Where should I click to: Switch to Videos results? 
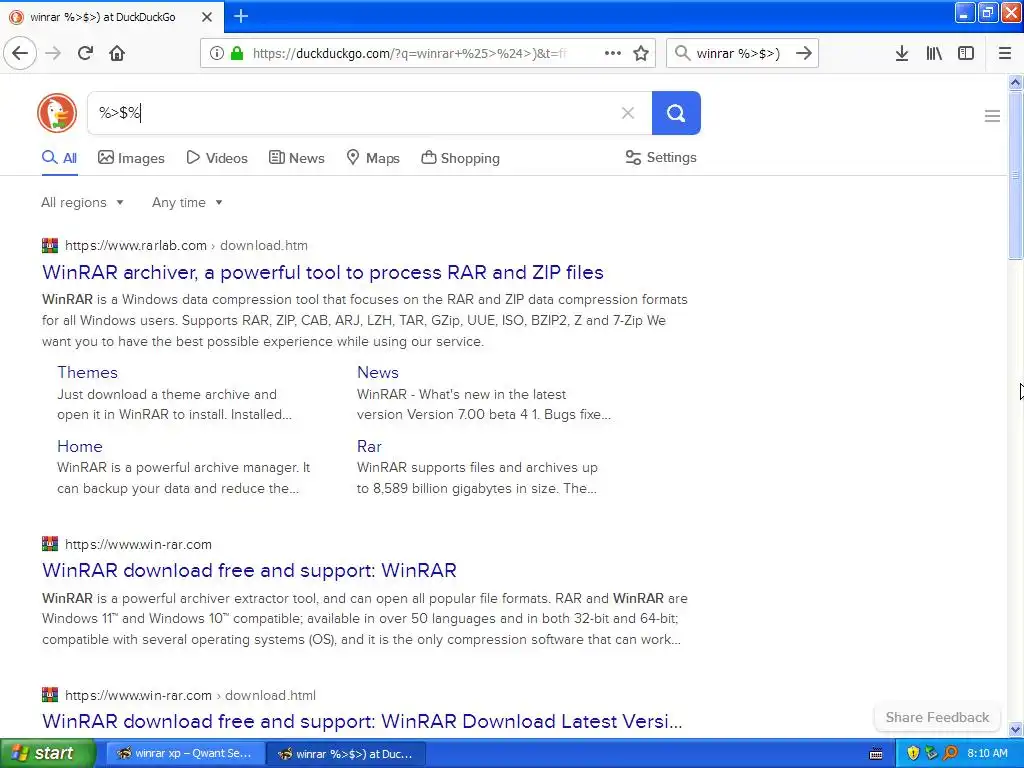[217, 158]
